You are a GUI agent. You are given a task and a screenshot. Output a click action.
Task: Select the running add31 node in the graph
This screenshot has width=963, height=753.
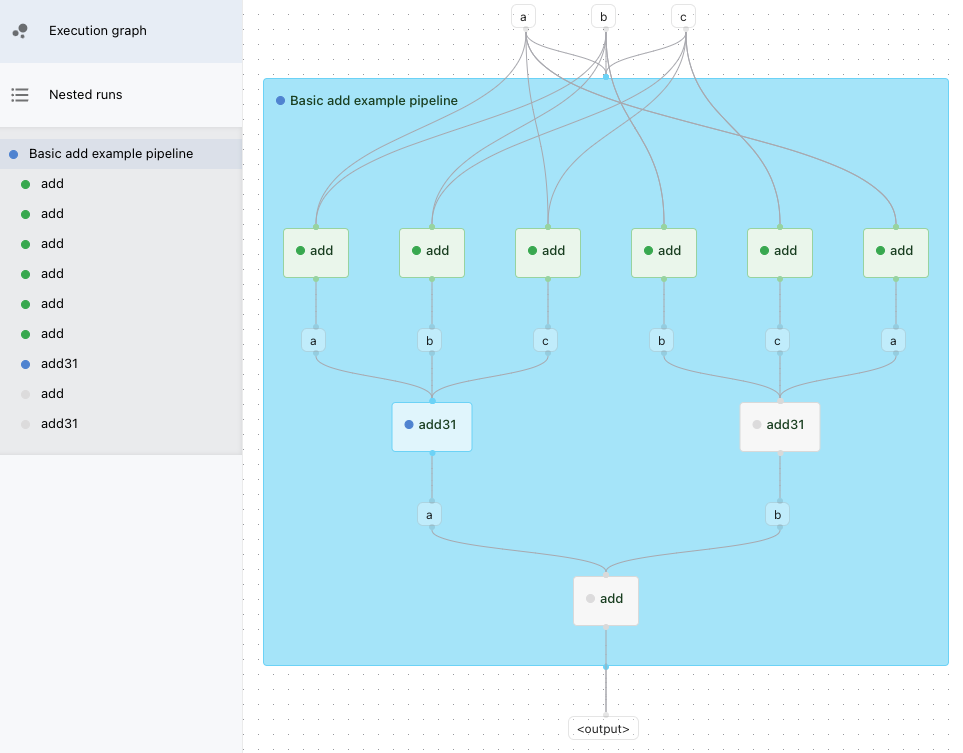[431, 425]
